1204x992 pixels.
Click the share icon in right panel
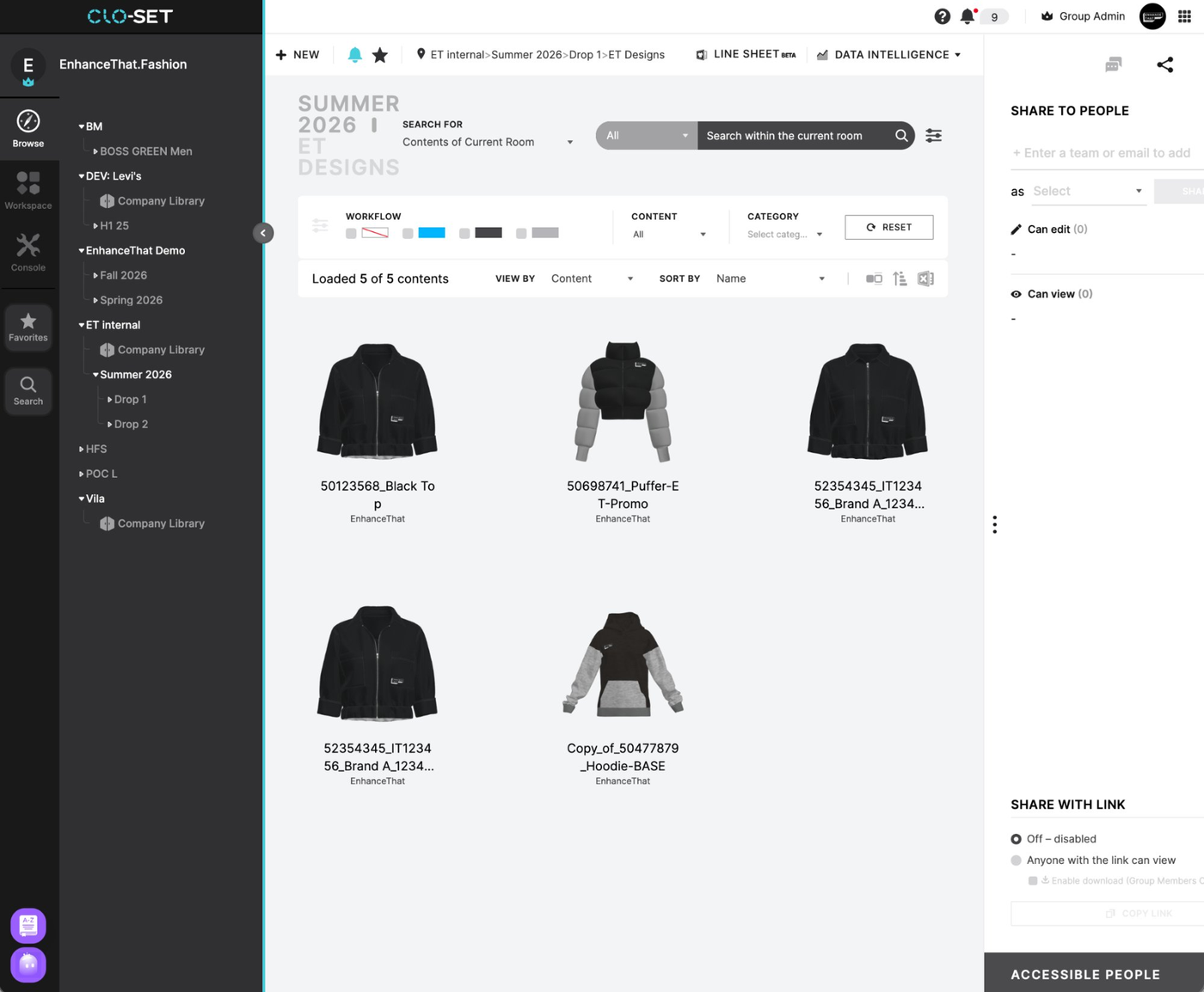(x=1164, y=65)
